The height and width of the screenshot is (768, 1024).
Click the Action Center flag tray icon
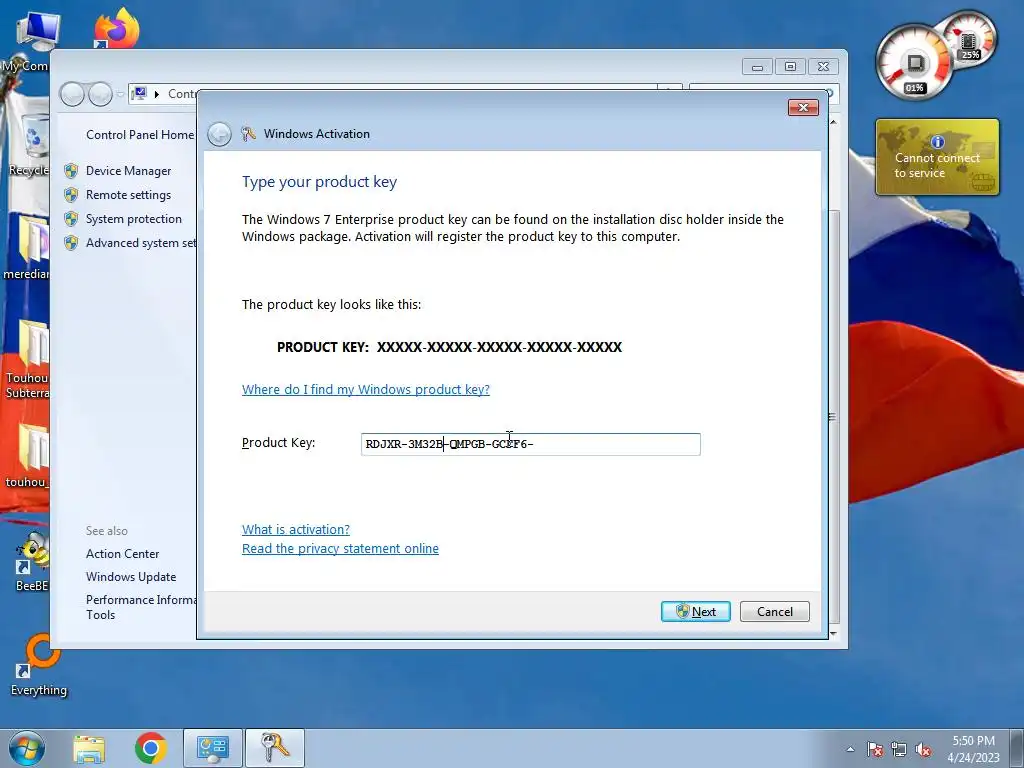tap(875, 749)
